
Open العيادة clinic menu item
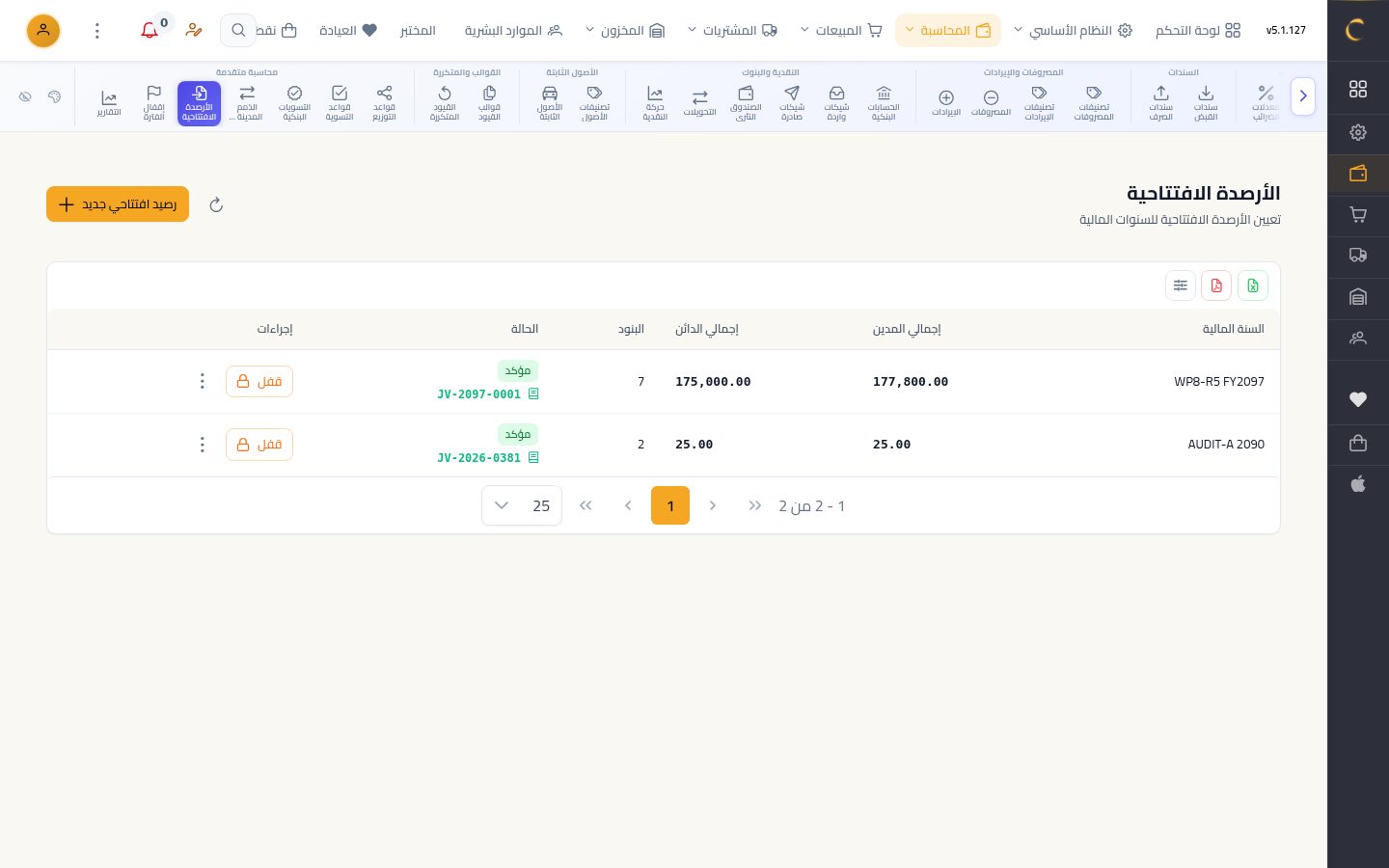348,31
